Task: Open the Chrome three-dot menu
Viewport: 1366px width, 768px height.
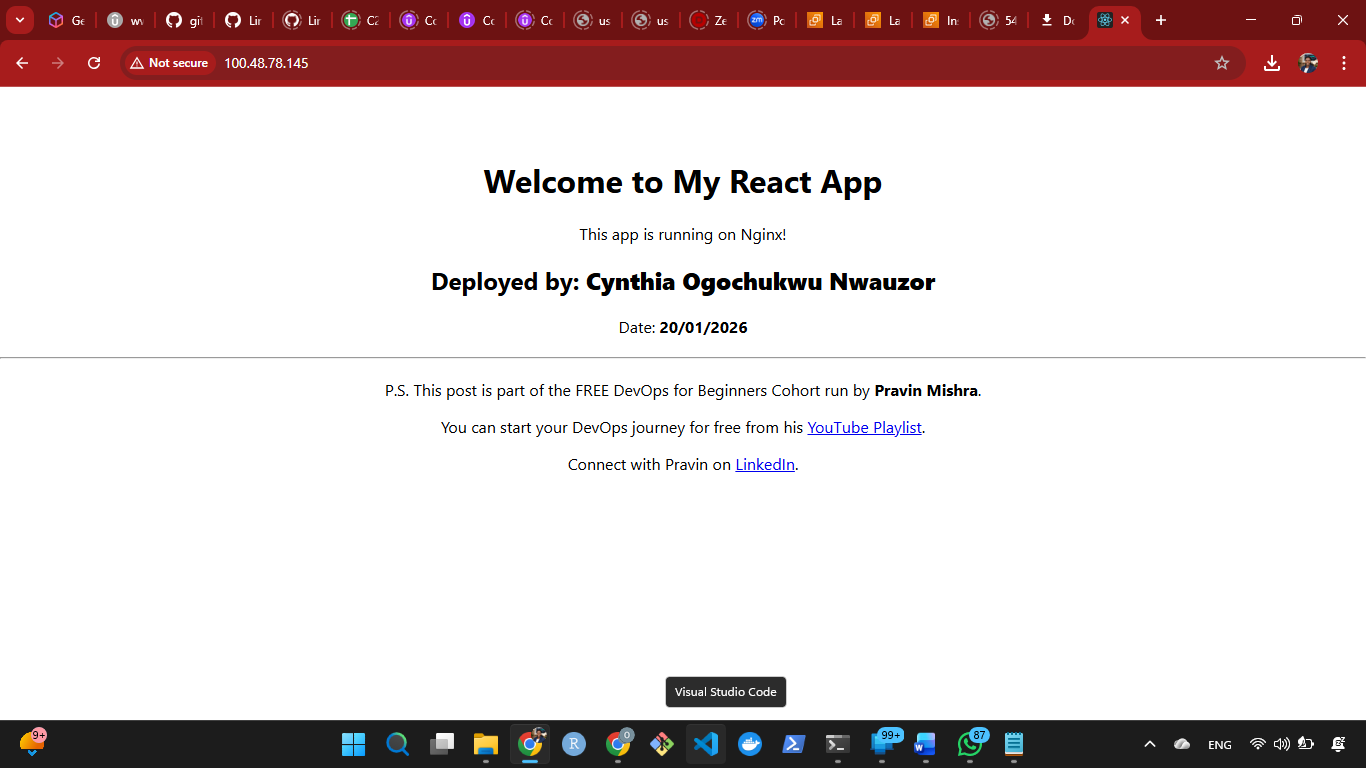Action: point(1344,63)
